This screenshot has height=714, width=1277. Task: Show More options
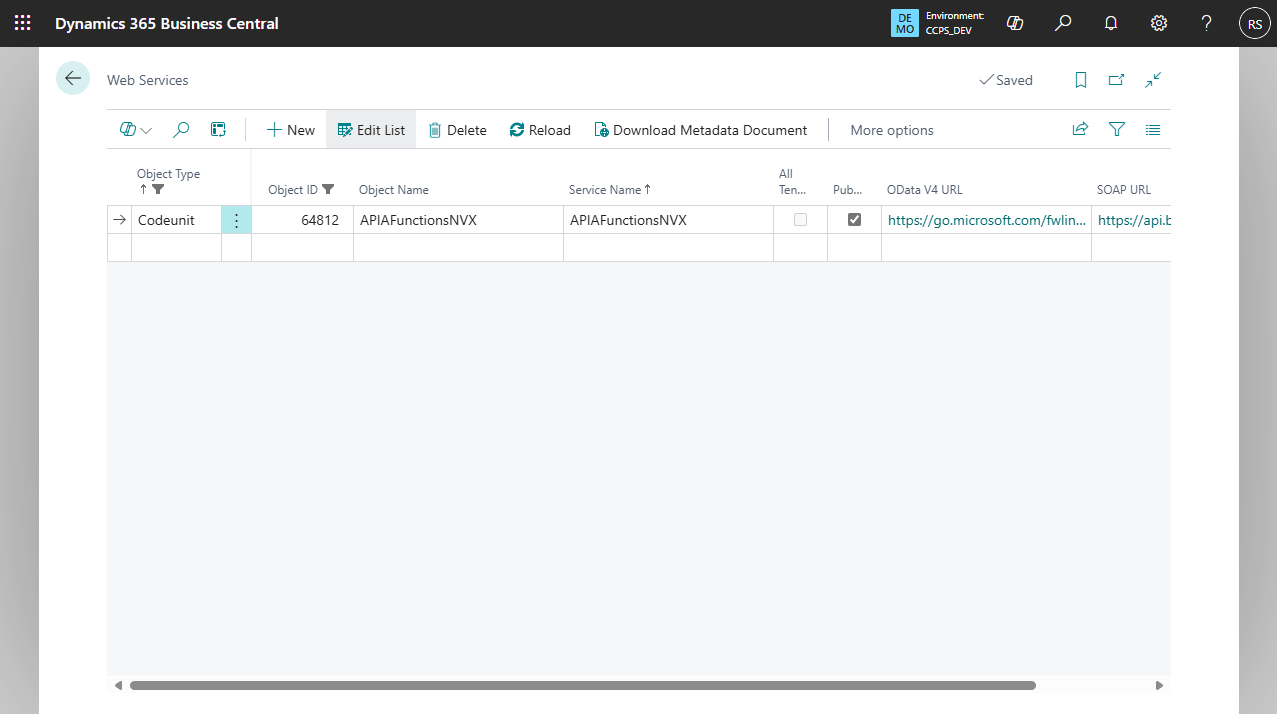(892, 130)
